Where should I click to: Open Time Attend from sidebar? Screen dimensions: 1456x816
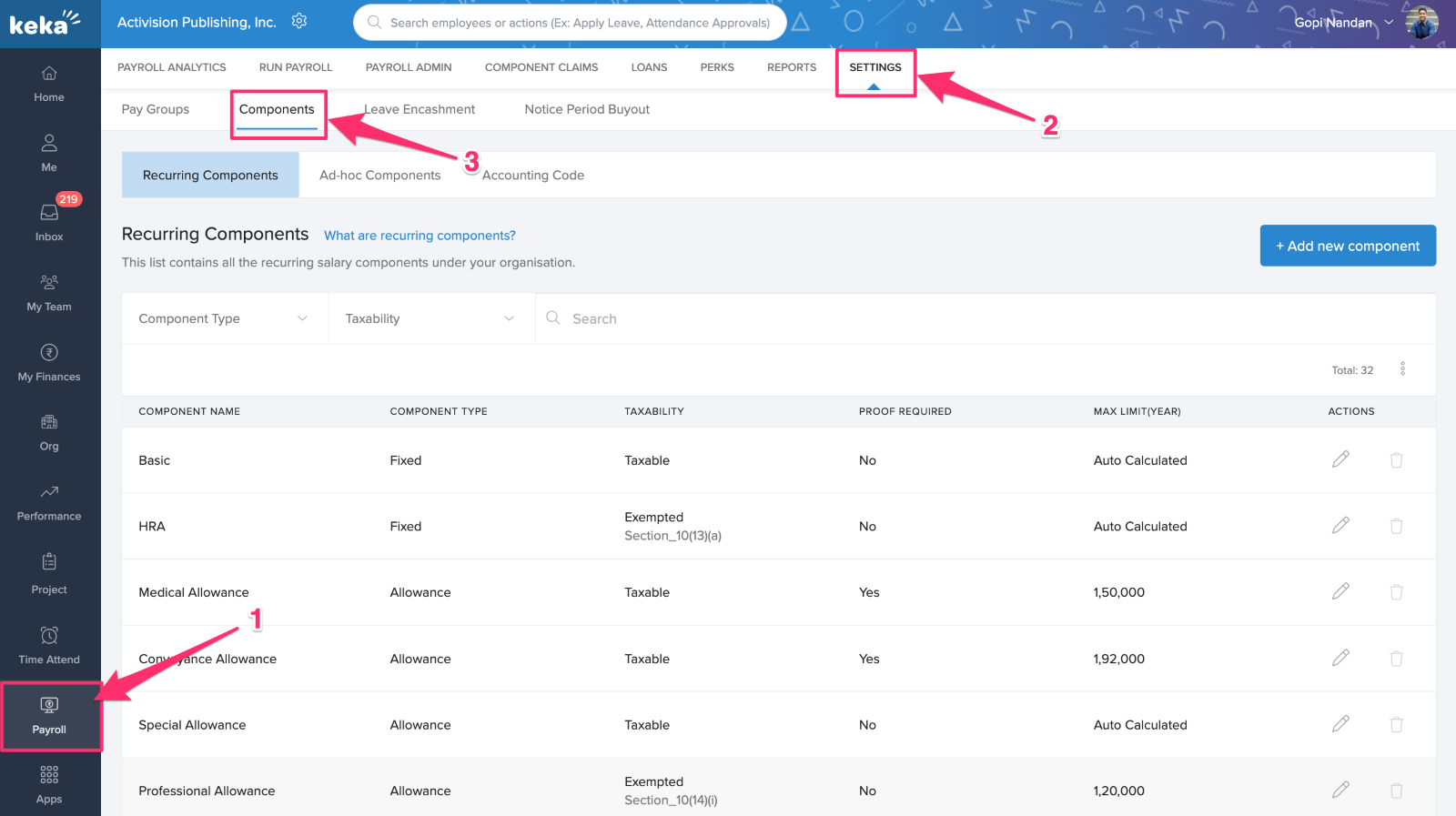pos(49,644)
